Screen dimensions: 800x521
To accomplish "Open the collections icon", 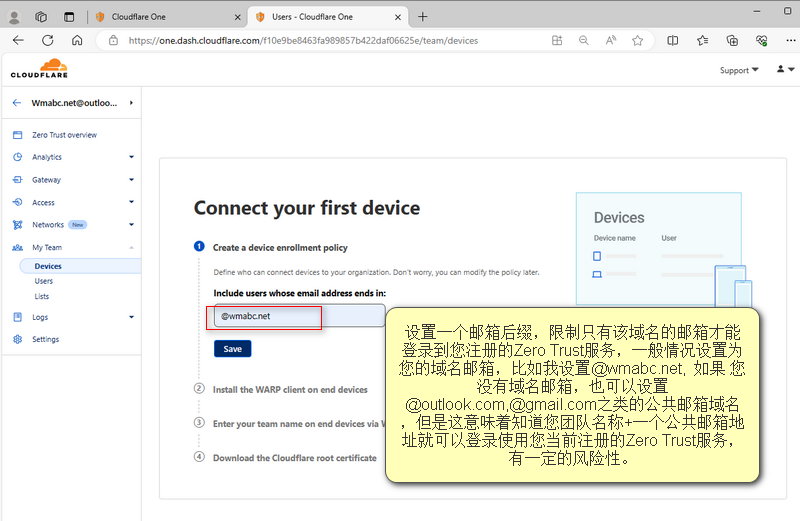I will [732, 40].
